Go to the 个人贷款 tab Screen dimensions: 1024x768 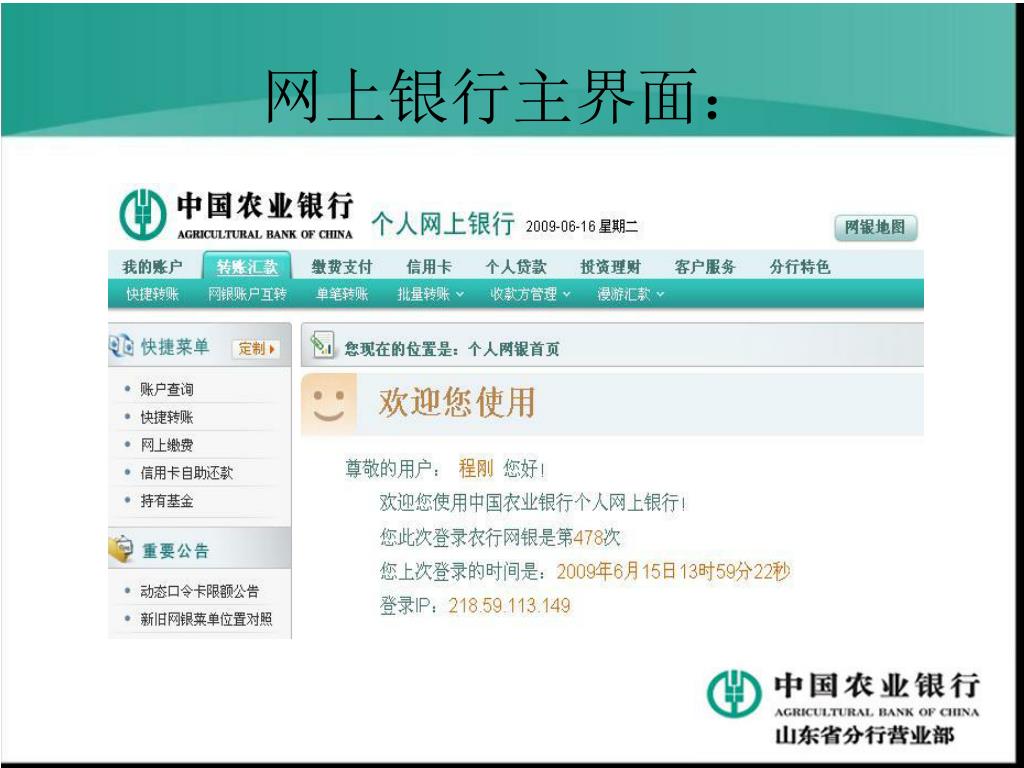(x=516, y=266)
